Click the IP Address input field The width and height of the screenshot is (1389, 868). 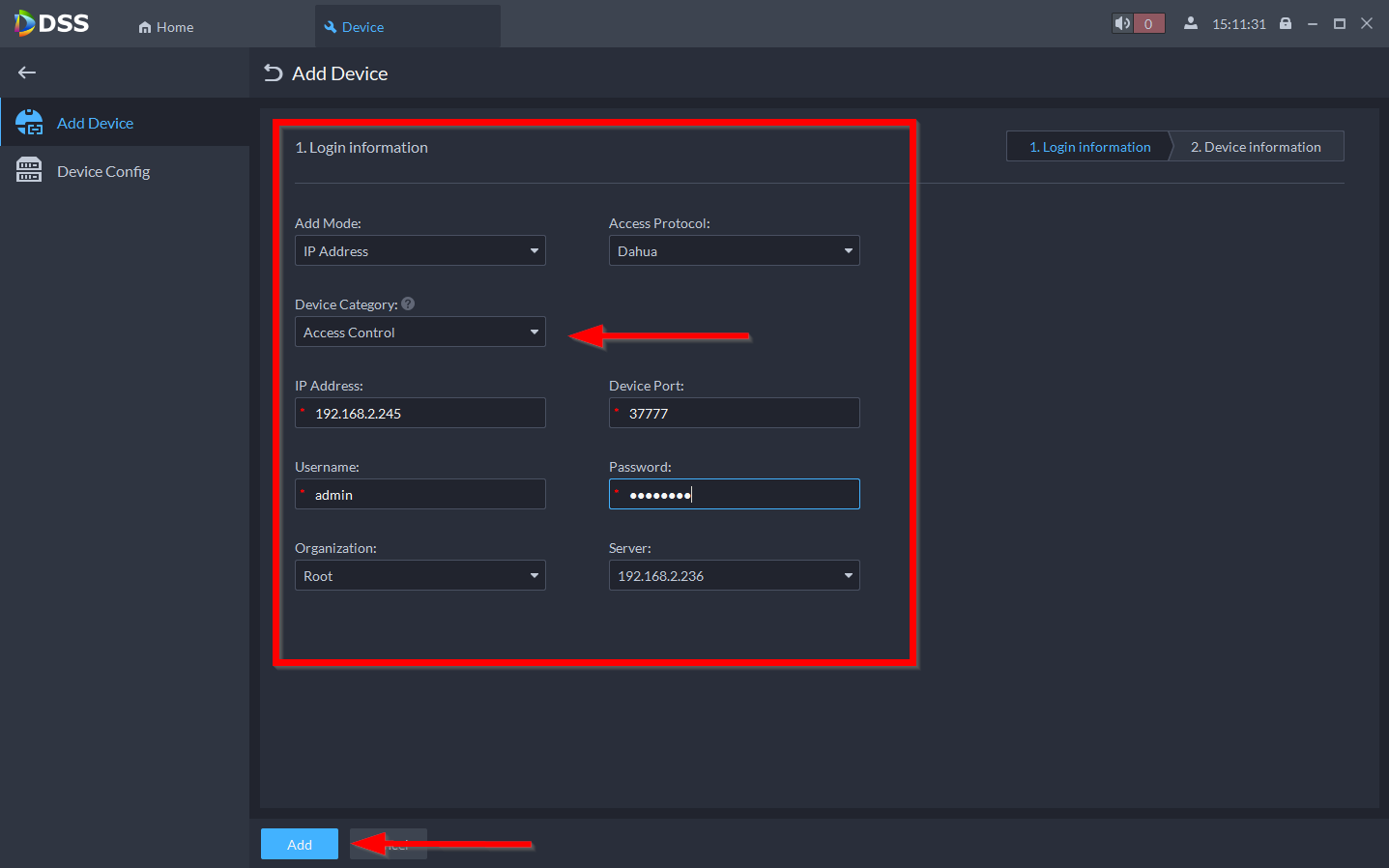(425, 414)
